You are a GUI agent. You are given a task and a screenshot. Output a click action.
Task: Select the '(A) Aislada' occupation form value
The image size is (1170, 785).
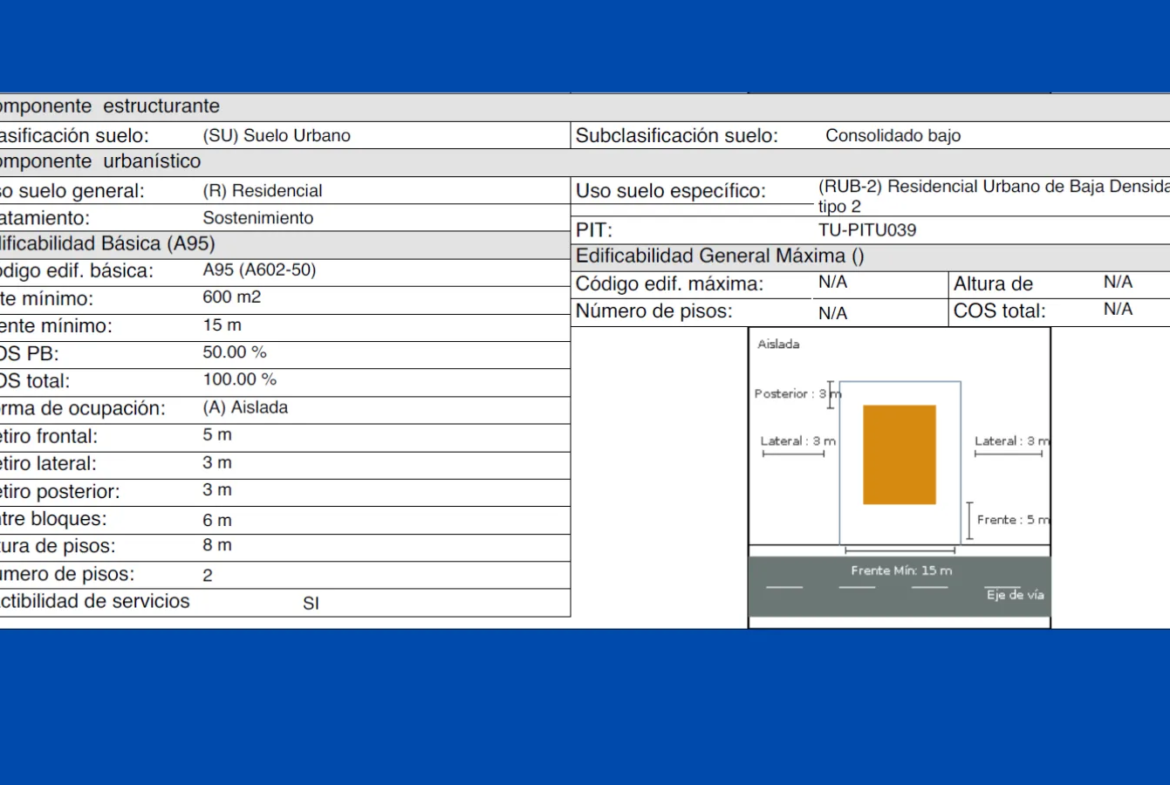[245, 407]
